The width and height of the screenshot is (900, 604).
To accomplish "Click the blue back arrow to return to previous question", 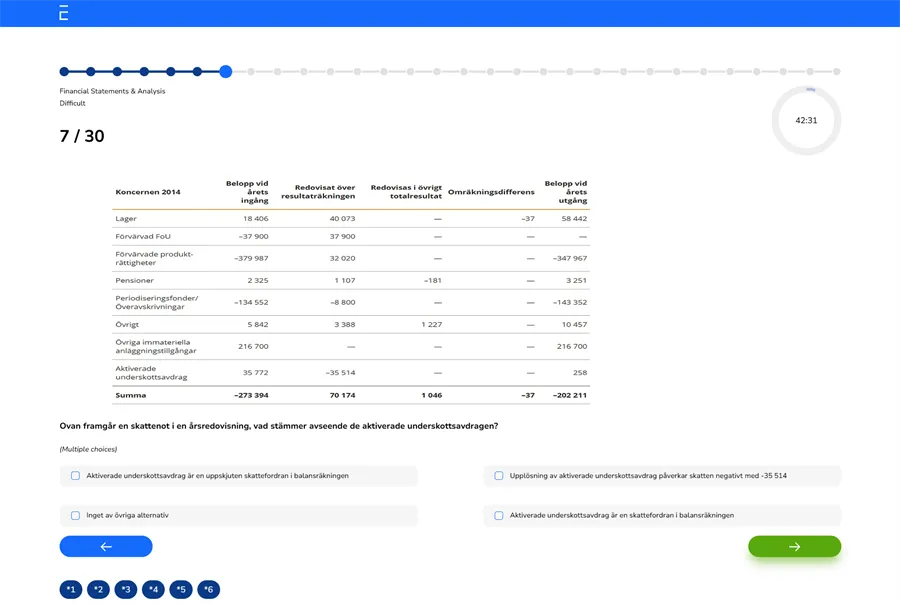I will pyautogui.click(x=106, y=546).
